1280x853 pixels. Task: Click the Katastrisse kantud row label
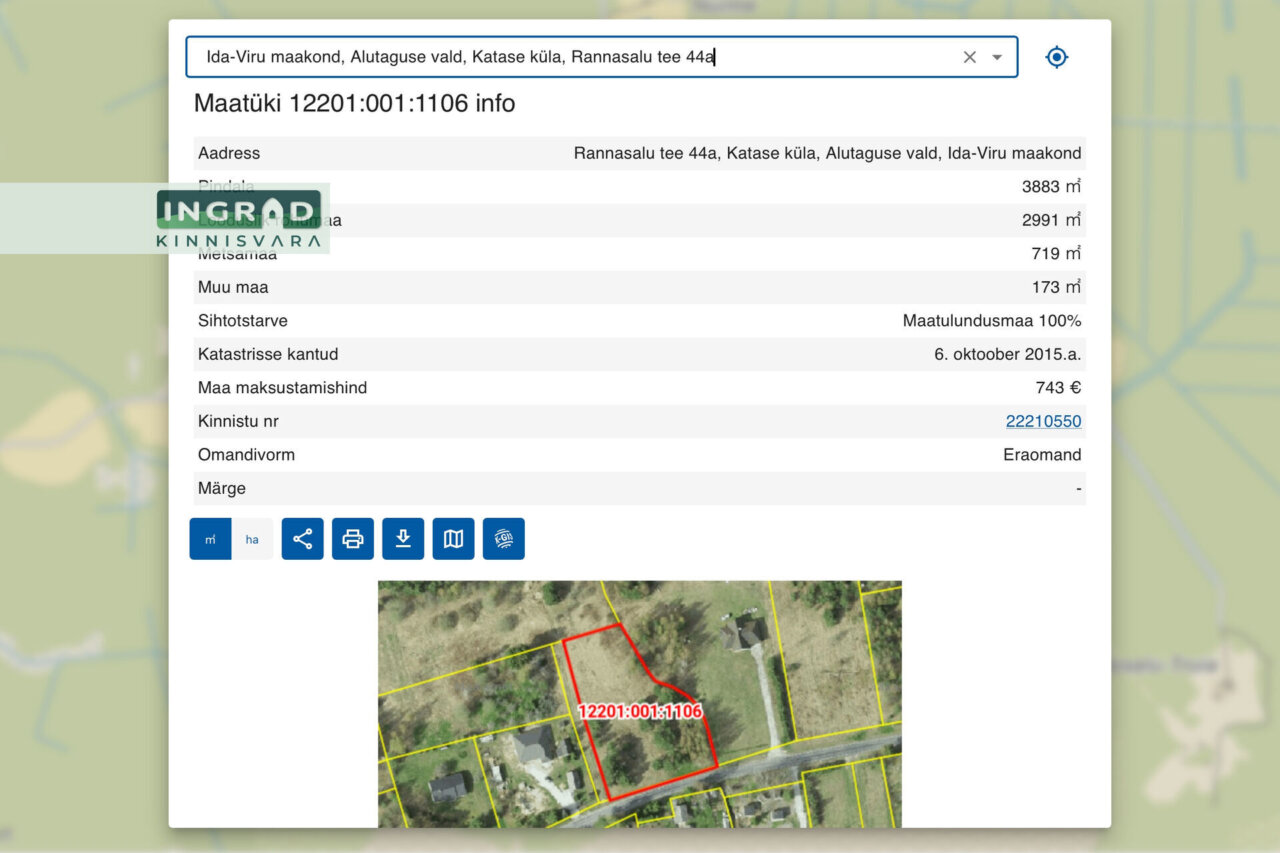point(268,354)
